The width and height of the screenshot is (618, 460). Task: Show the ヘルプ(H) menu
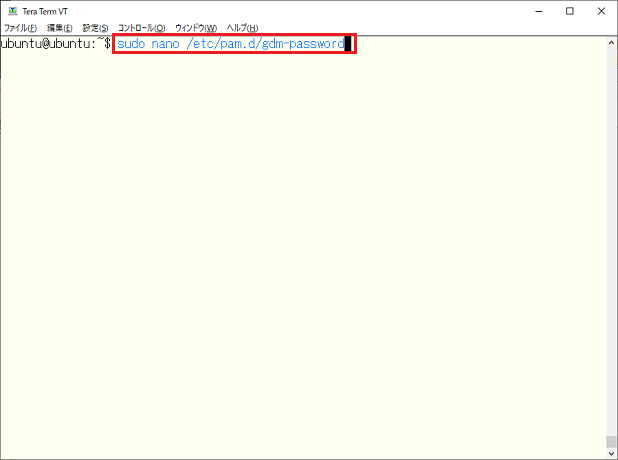(241, 27)
